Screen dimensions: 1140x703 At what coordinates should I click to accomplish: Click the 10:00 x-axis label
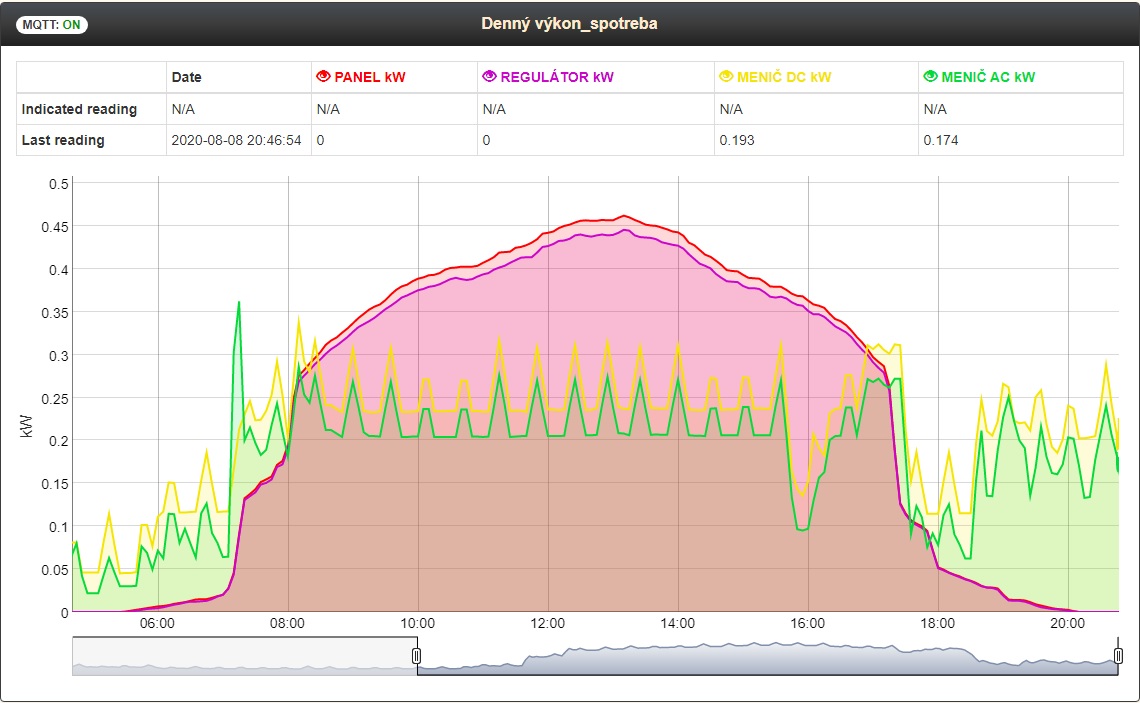click(x=417, y=624)
